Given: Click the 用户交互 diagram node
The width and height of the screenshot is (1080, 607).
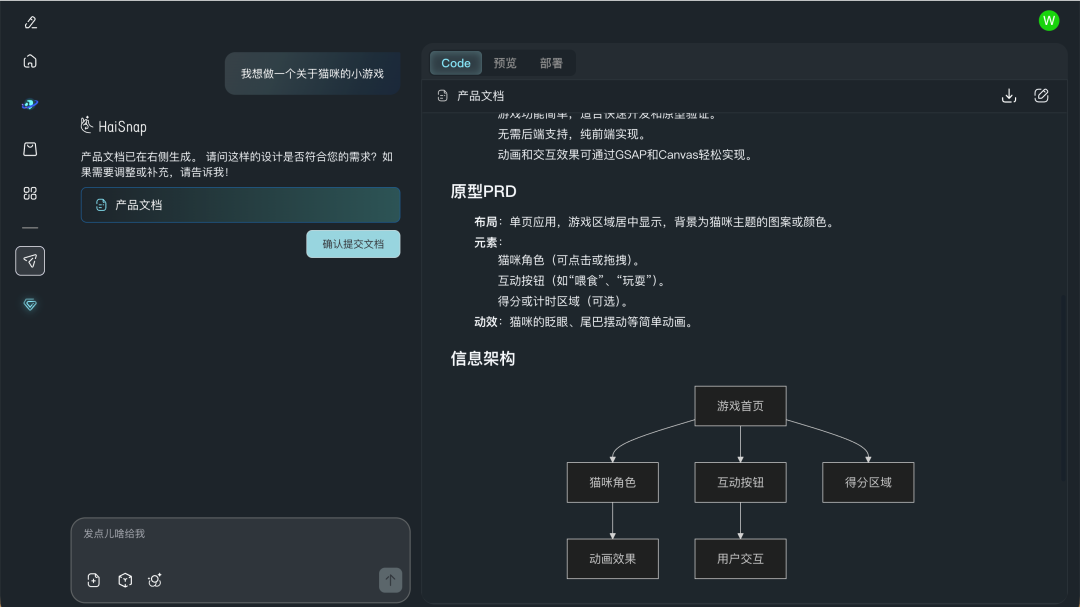Looking at the screenshot, I should (x=740, y=559).
